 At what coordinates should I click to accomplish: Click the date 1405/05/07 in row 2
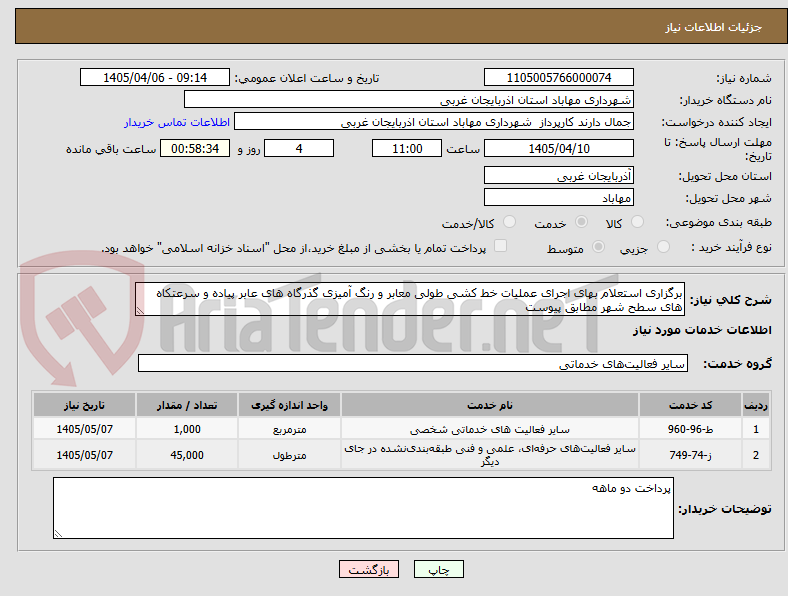pyautogui.click(x=84, y=455)
